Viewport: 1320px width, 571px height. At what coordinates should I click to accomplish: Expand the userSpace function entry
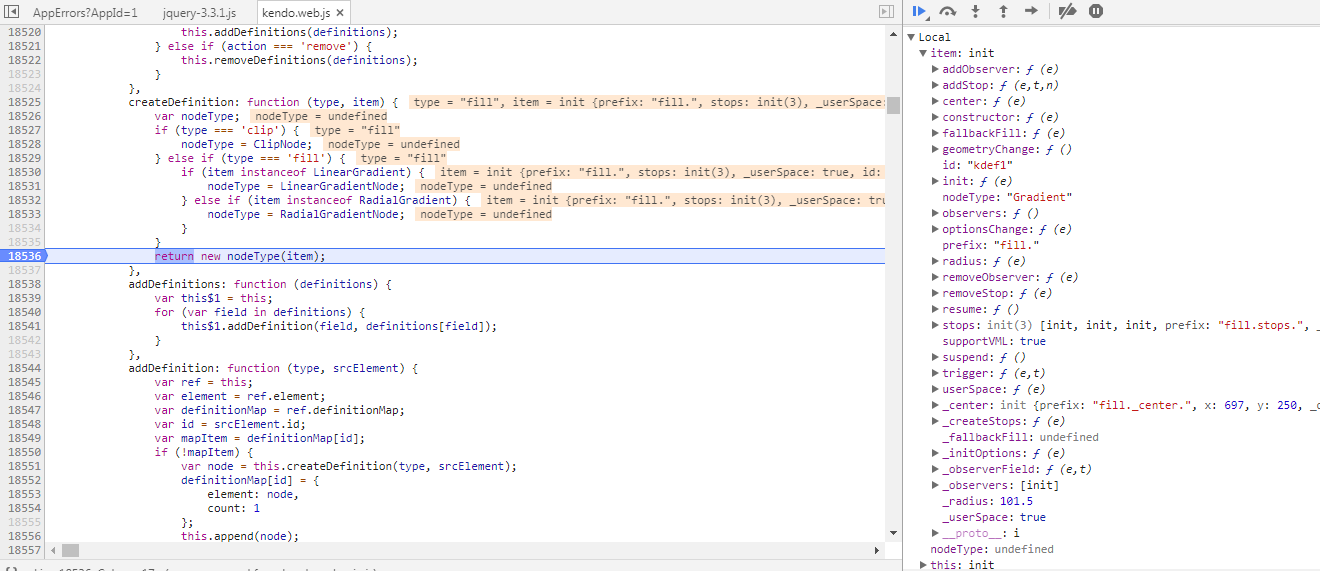(x=935, y=389)
